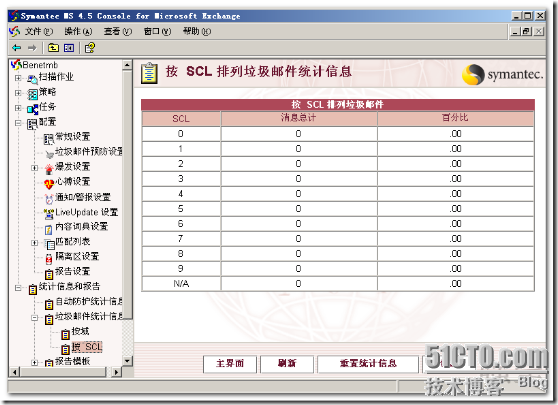Click tree pane scroll down arrow
The image size is (558, 405).
tap(127, 361)
